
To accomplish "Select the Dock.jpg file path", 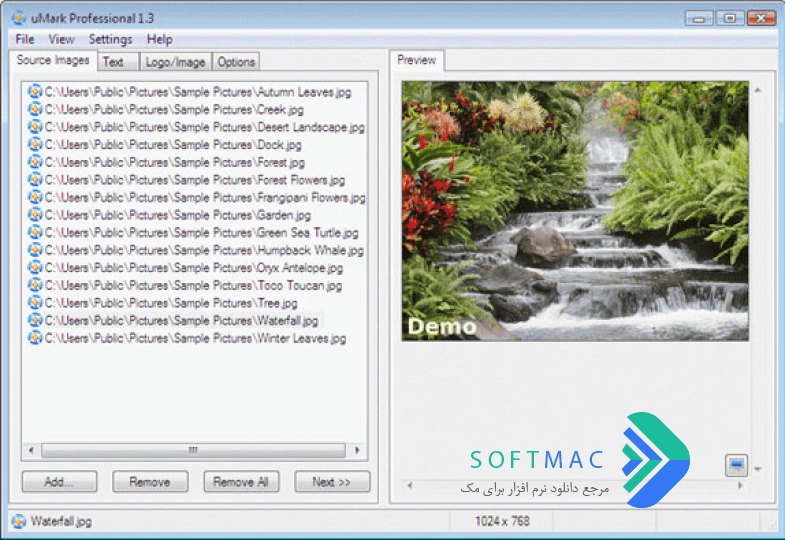I will pos(173,145).
